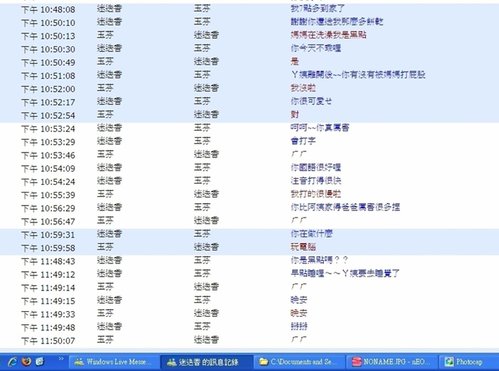
Task: Click the sender name in the 11:48:43 row
Action: 109,260
